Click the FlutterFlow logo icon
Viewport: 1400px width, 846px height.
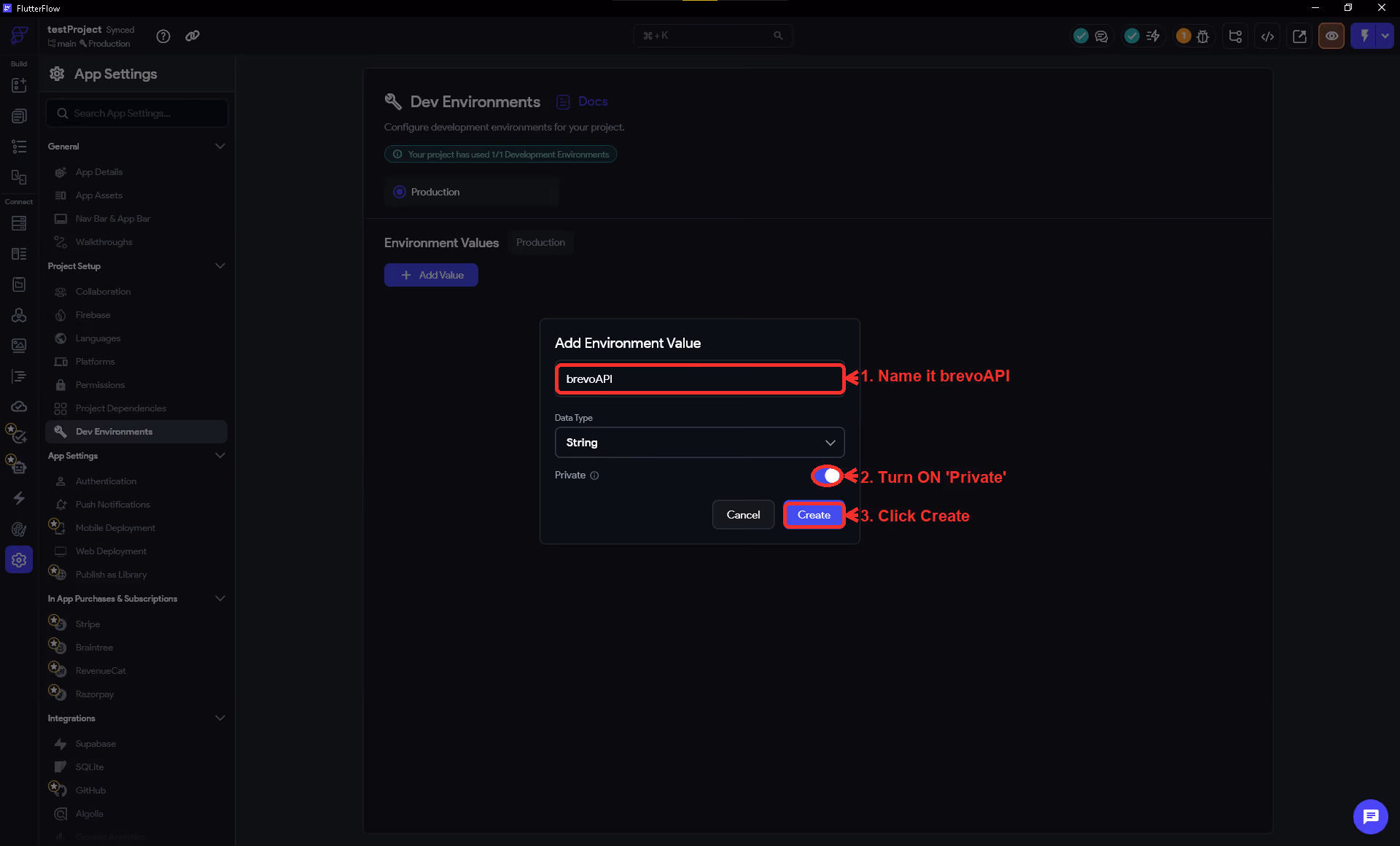(x=19, y=35)
